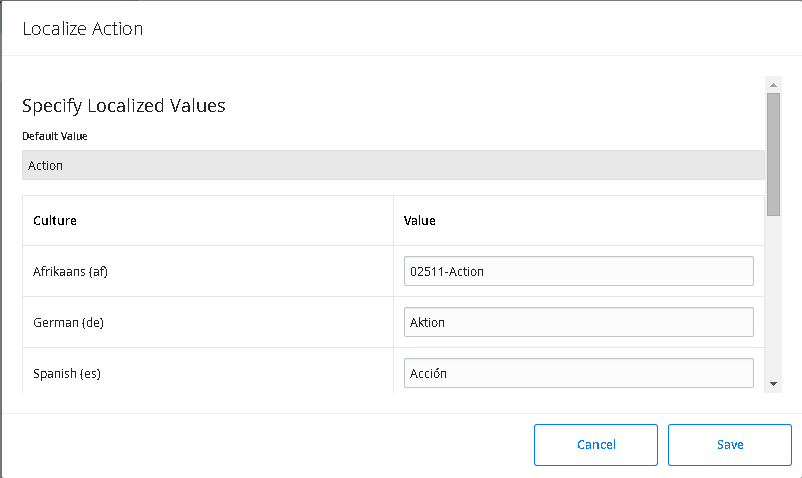This screenshot has width=802, height=478.
Task: Select the German (de) culture row label
Action: 68,323
